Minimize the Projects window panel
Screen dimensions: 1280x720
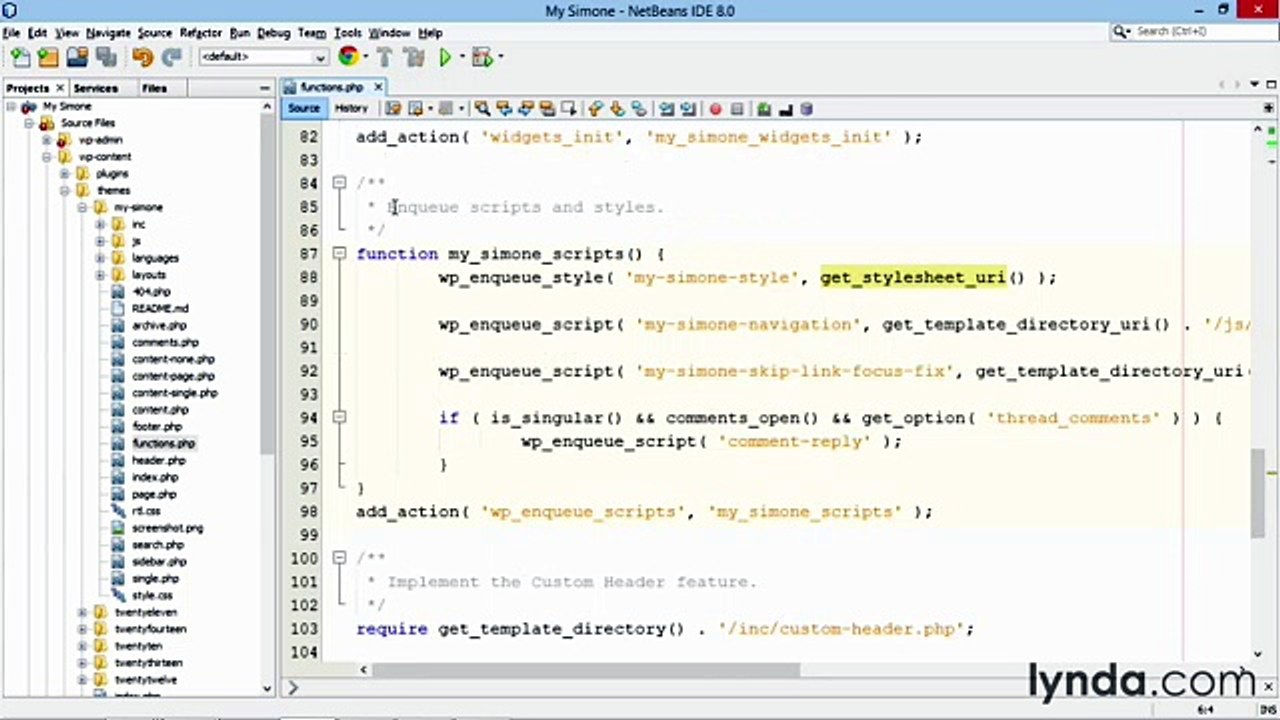267,88
